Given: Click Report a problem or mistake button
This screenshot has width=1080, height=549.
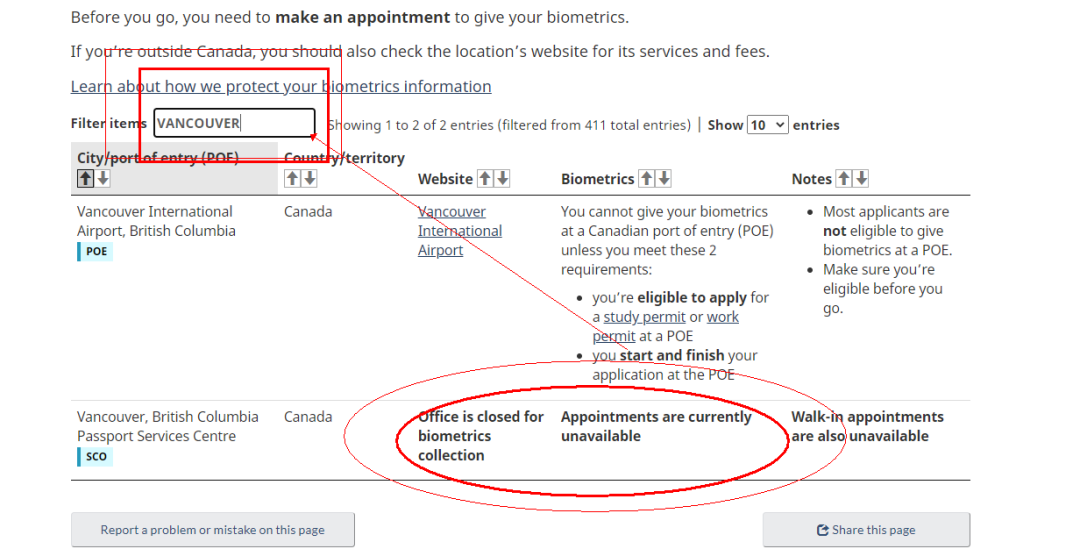Looking at the screenshot, I should (212, 530).
